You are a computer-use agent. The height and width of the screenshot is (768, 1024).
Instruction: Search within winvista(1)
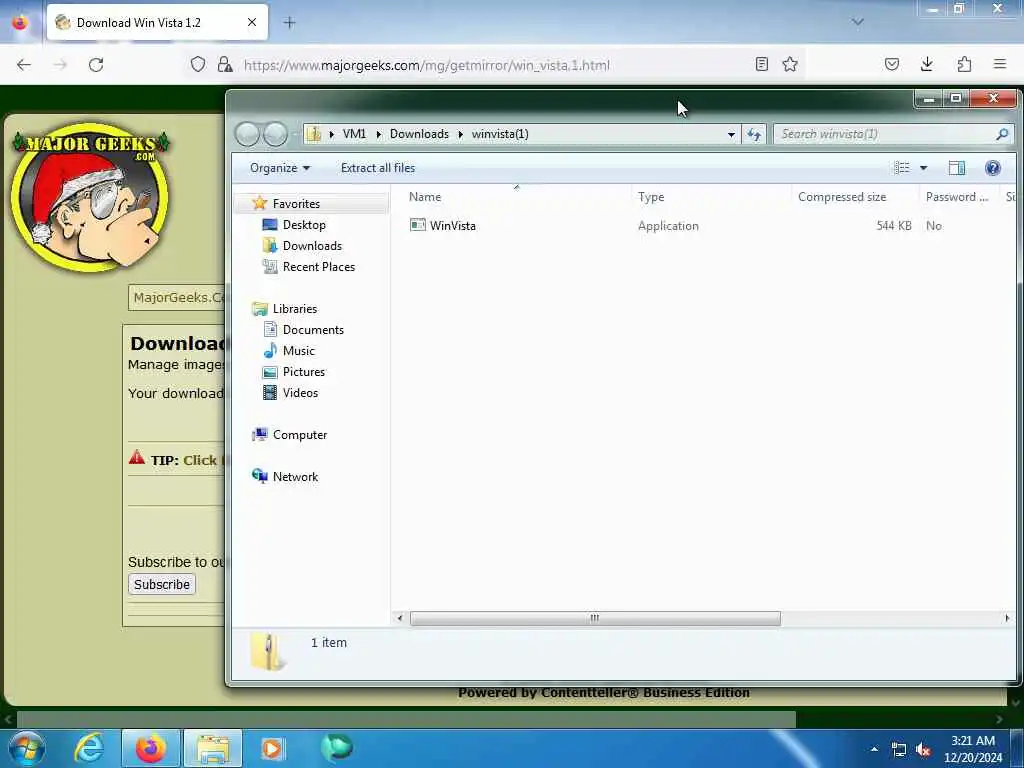click(x=894, y=134)
